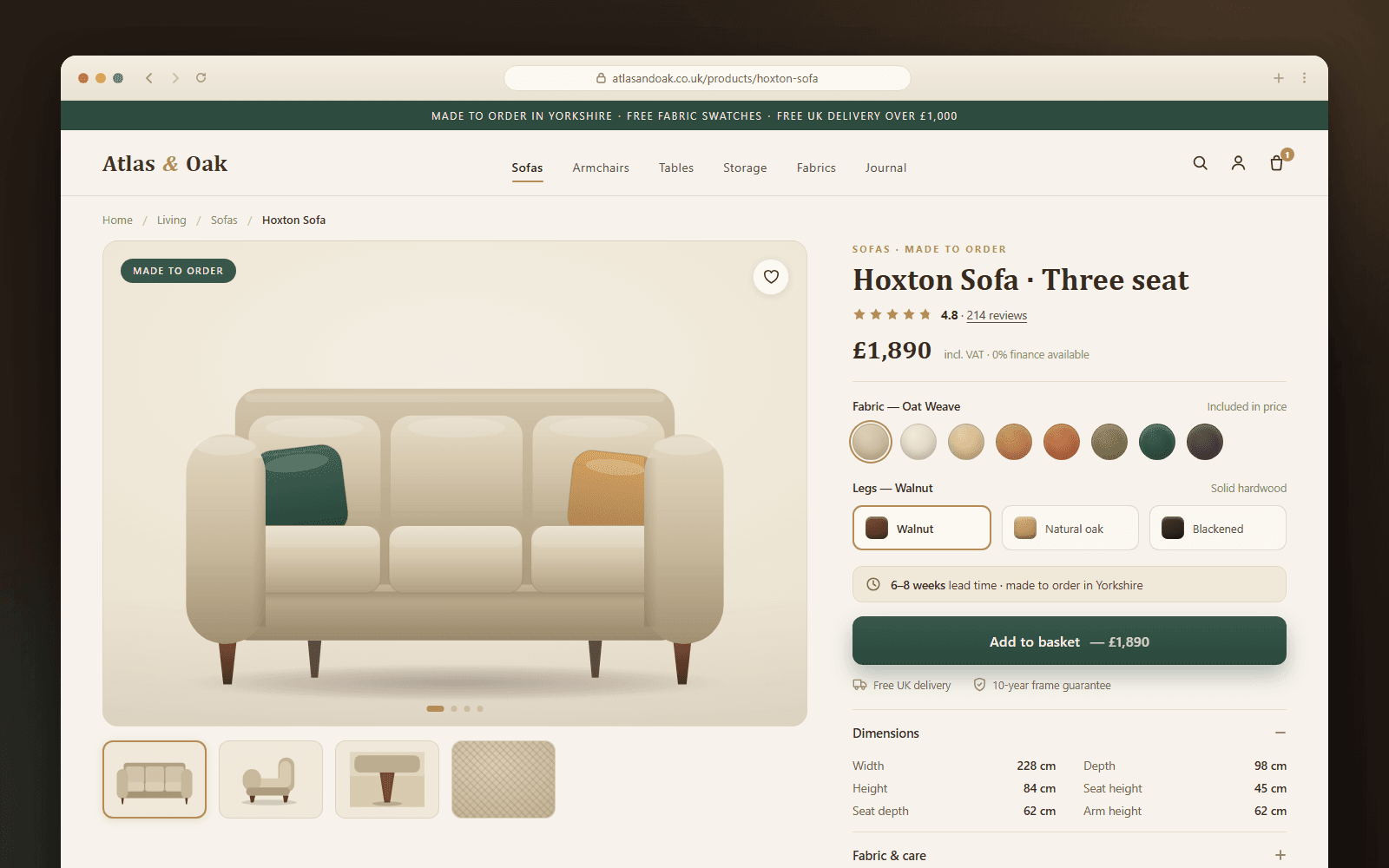Open the Fabrics navigation item
Viewport: 1389px width, 868px height.
pyautogui.click(x=816, y=168)
